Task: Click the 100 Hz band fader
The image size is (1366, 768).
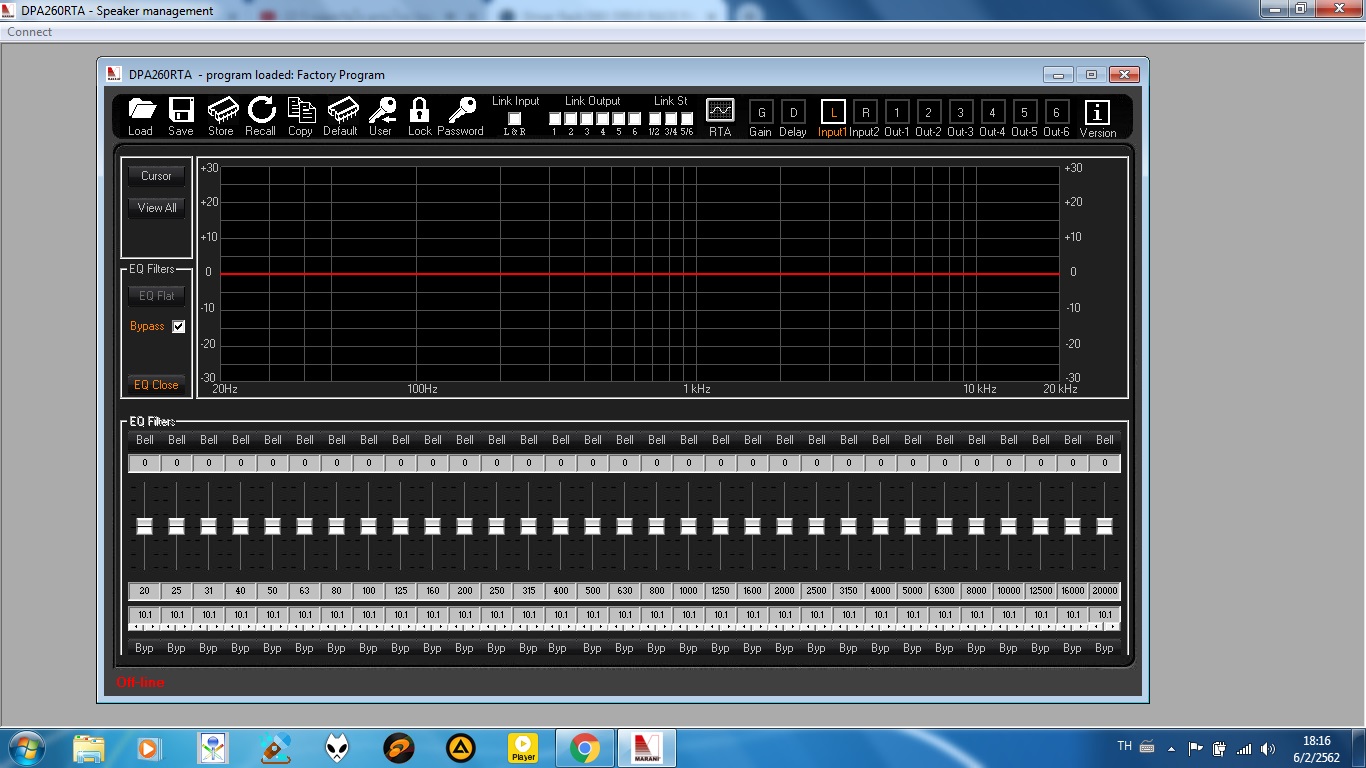Action: (369, 526)
